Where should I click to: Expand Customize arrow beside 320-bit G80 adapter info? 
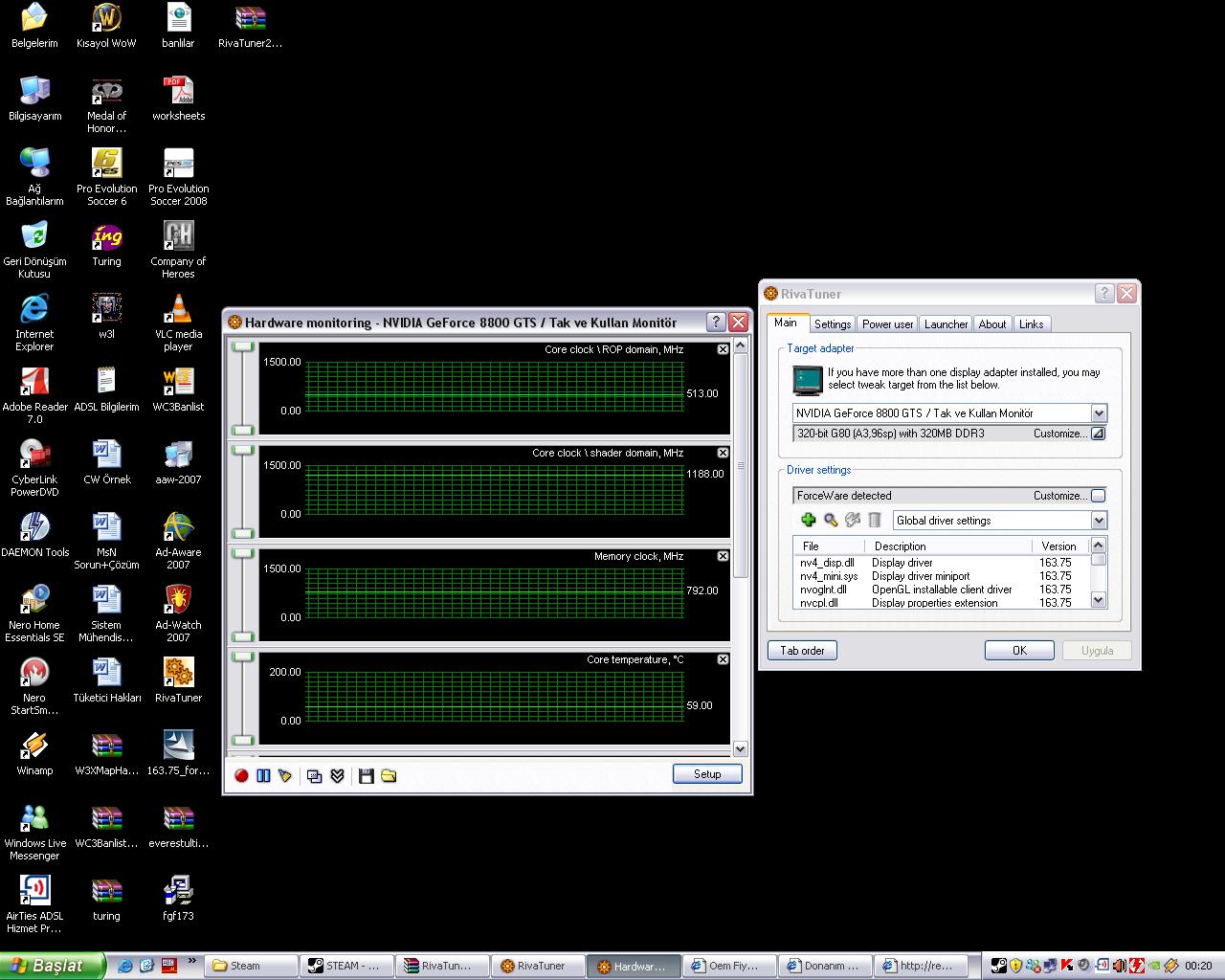point(1098,434)
